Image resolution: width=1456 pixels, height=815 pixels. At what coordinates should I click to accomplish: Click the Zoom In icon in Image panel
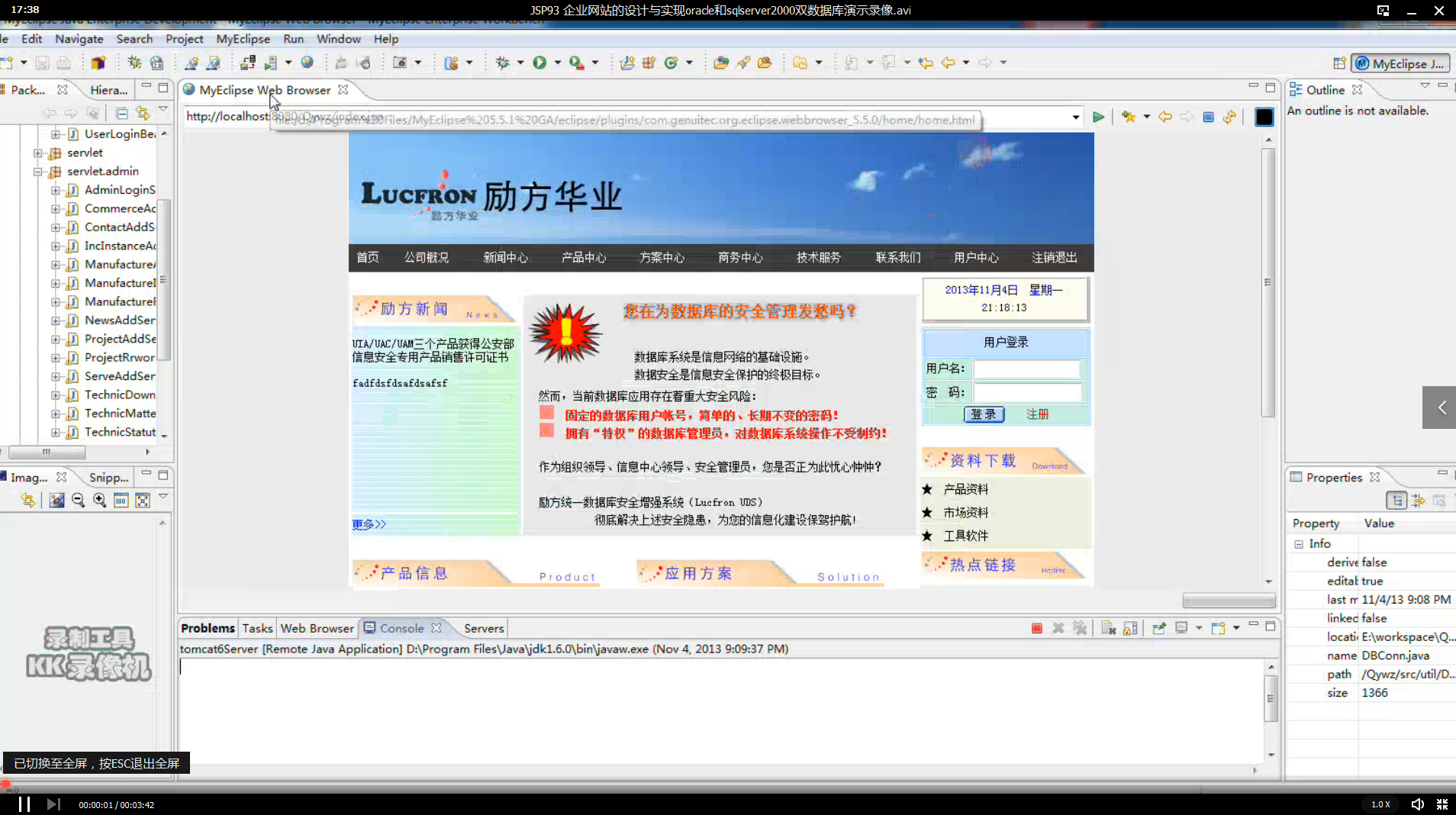click(x=99, y=500)
